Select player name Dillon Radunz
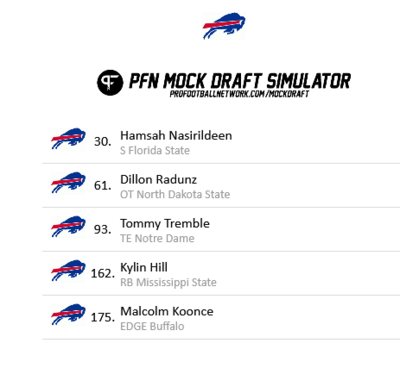This screenshot has width=400, height=368. click(x=158, y=180)
